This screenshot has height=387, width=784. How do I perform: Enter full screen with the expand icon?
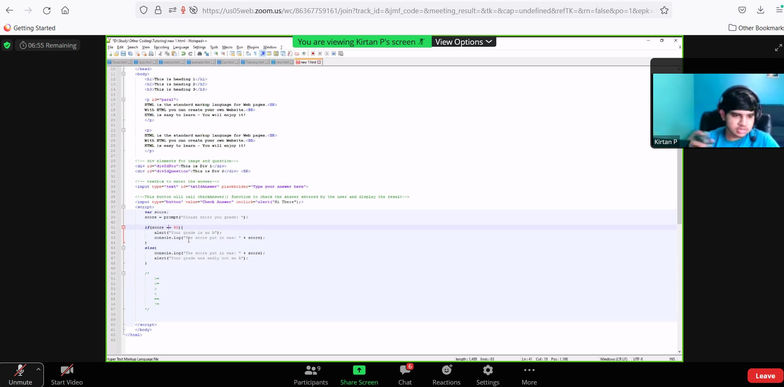(778, 48)
